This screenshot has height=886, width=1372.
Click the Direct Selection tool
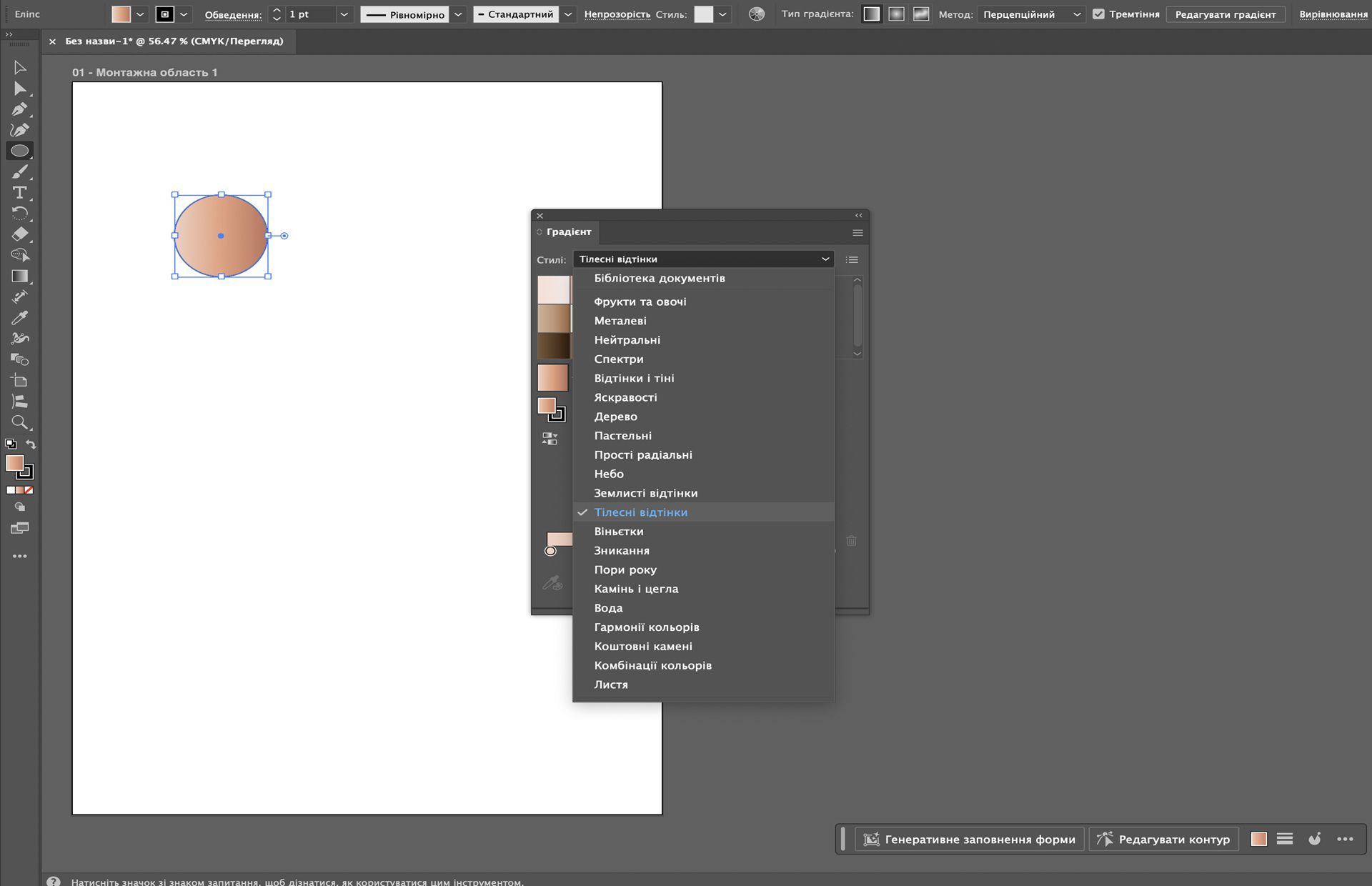tap(19, 89)
